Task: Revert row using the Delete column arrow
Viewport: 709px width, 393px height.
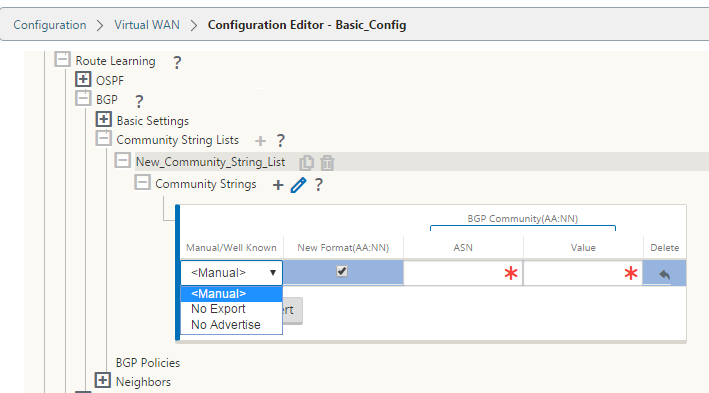Action: tap(664, 274)
